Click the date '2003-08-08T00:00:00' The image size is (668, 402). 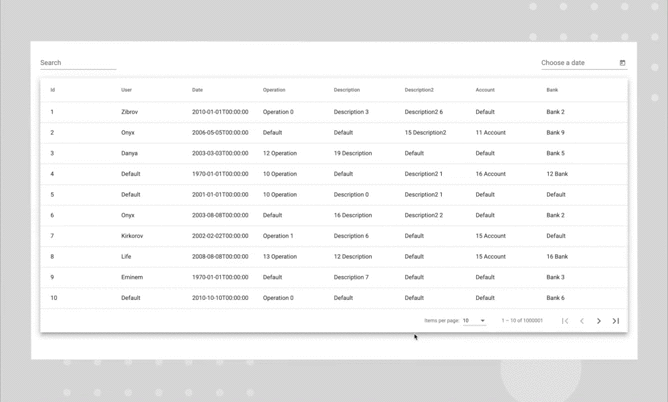[220, 215]
